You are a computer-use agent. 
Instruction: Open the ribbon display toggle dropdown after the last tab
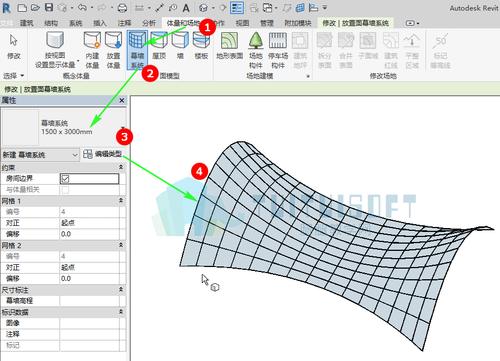tap(412, 23)
